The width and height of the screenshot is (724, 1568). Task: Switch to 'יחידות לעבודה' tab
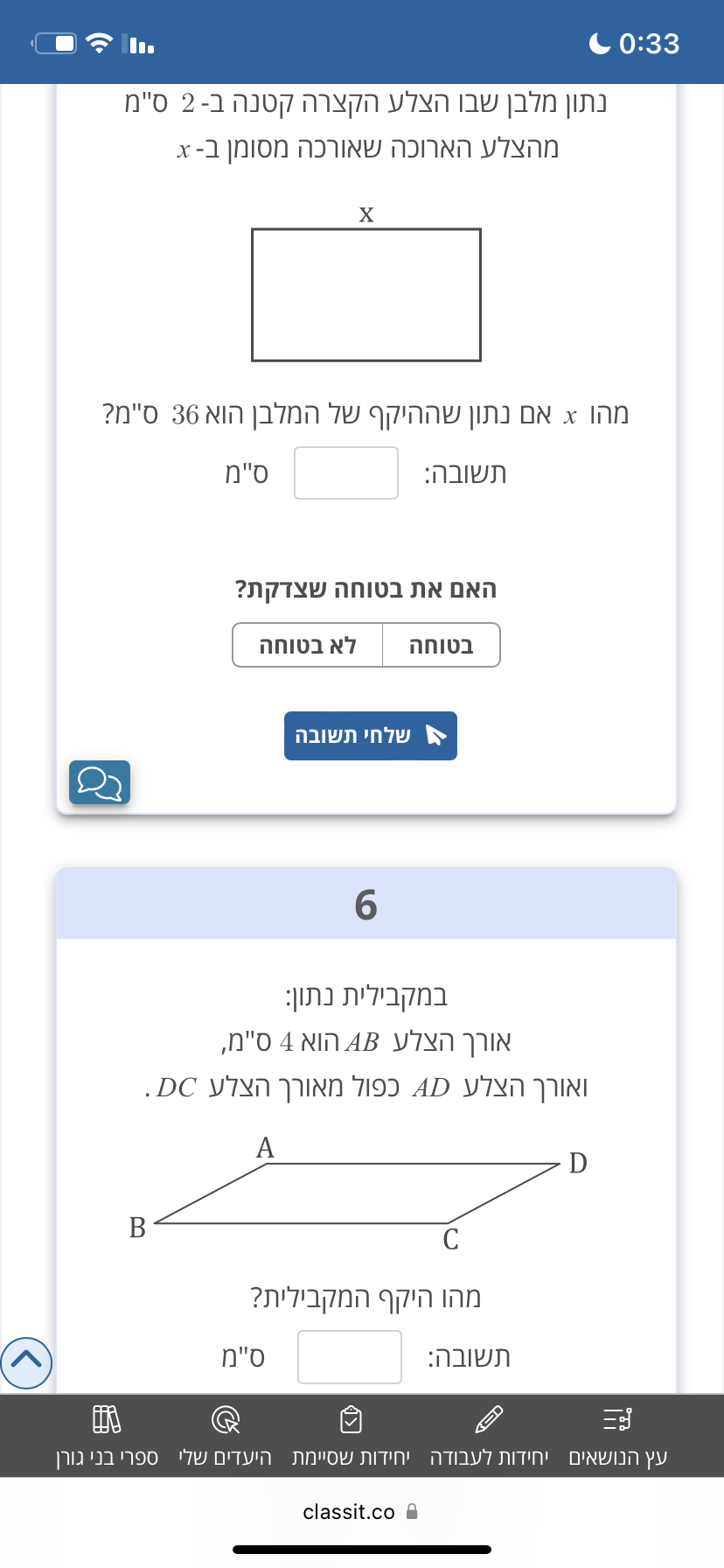coord(490,1457)
